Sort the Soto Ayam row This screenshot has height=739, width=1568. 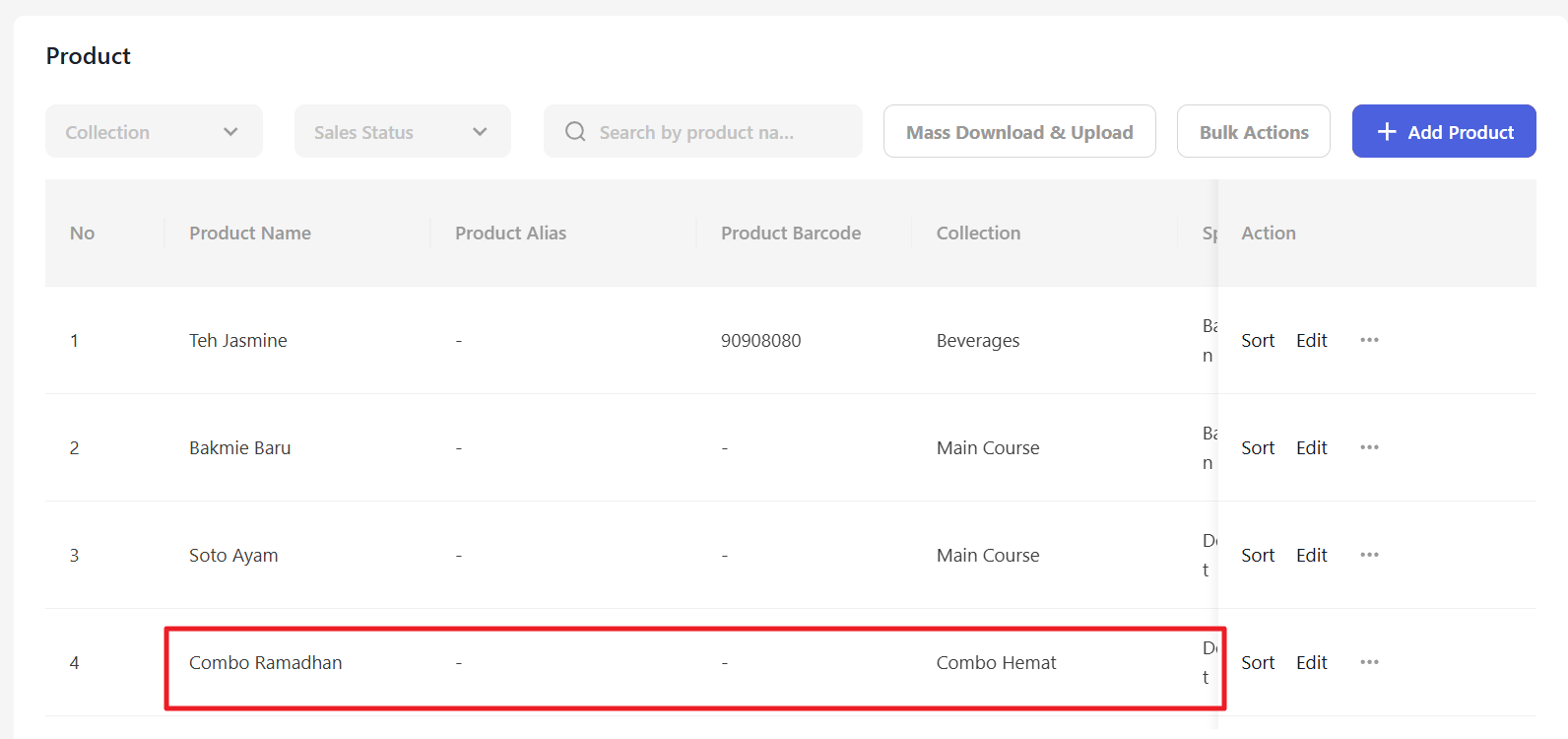1258,555
